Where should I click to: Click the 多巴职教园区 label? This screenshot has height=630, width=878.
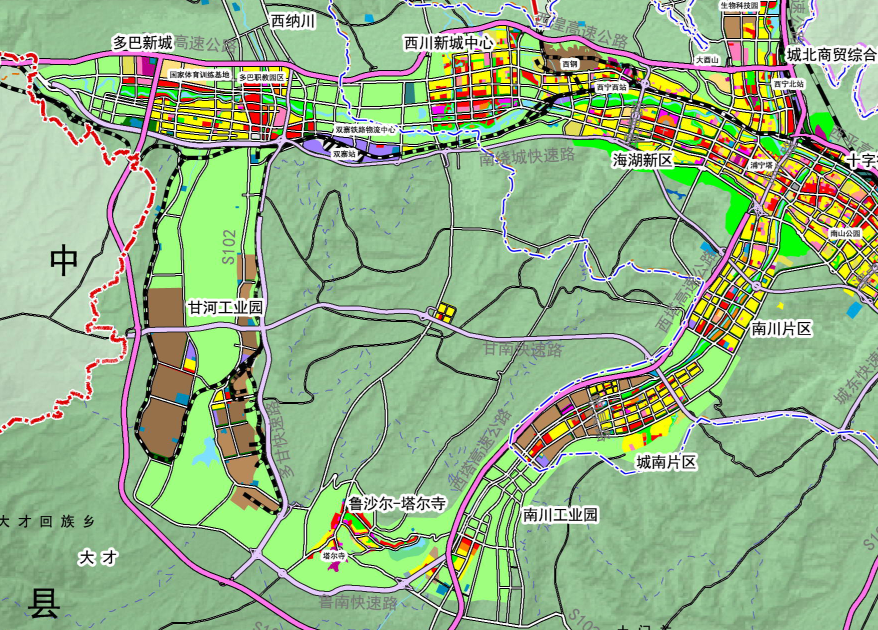tap(262, 77)
